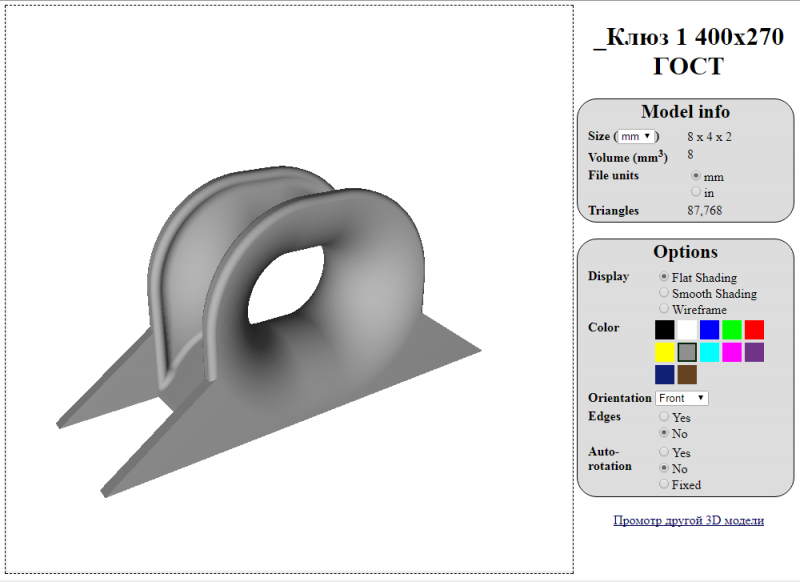Switch display to Wireframe
Screen dimensions: 800x582
(x=664, y=309)
